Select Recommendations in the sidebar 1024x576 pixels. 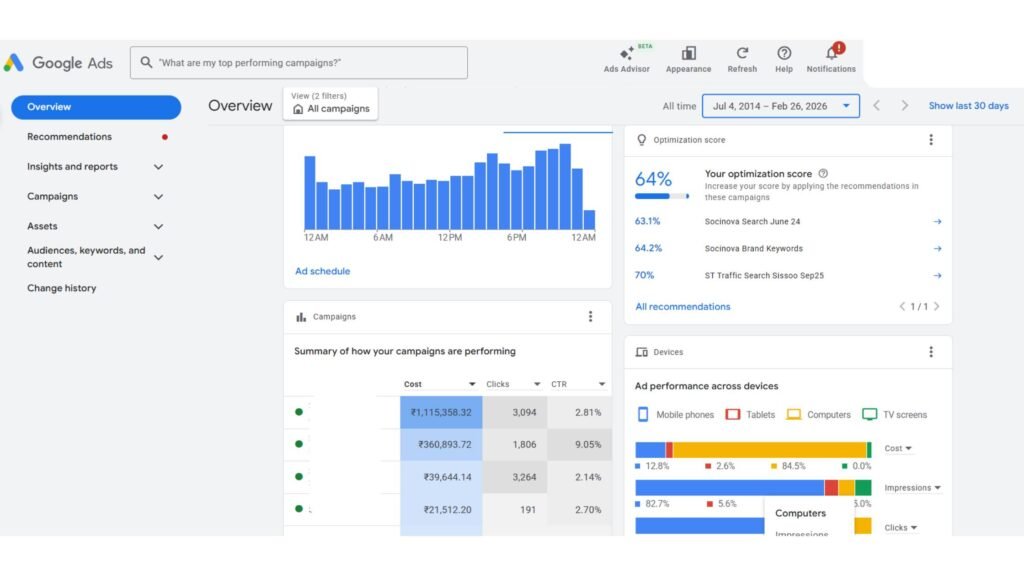pyautogui.click(x=69, y=137)
